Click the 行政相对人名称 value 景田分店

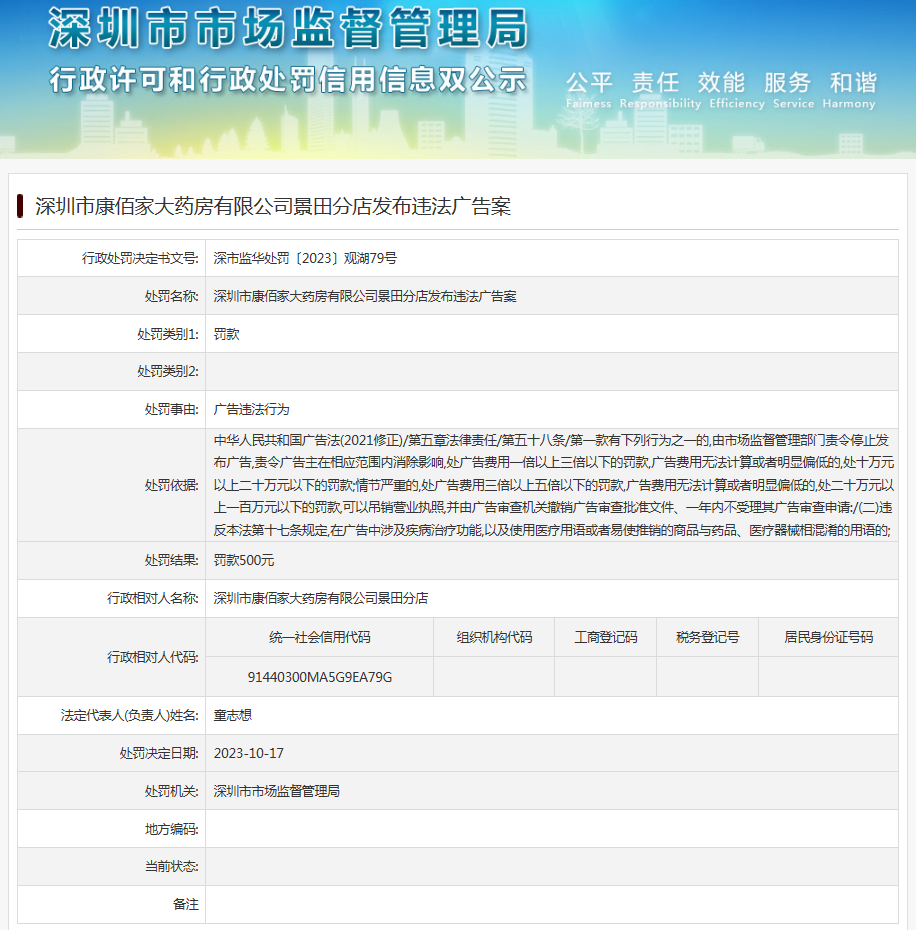click(x=320, y=598)
